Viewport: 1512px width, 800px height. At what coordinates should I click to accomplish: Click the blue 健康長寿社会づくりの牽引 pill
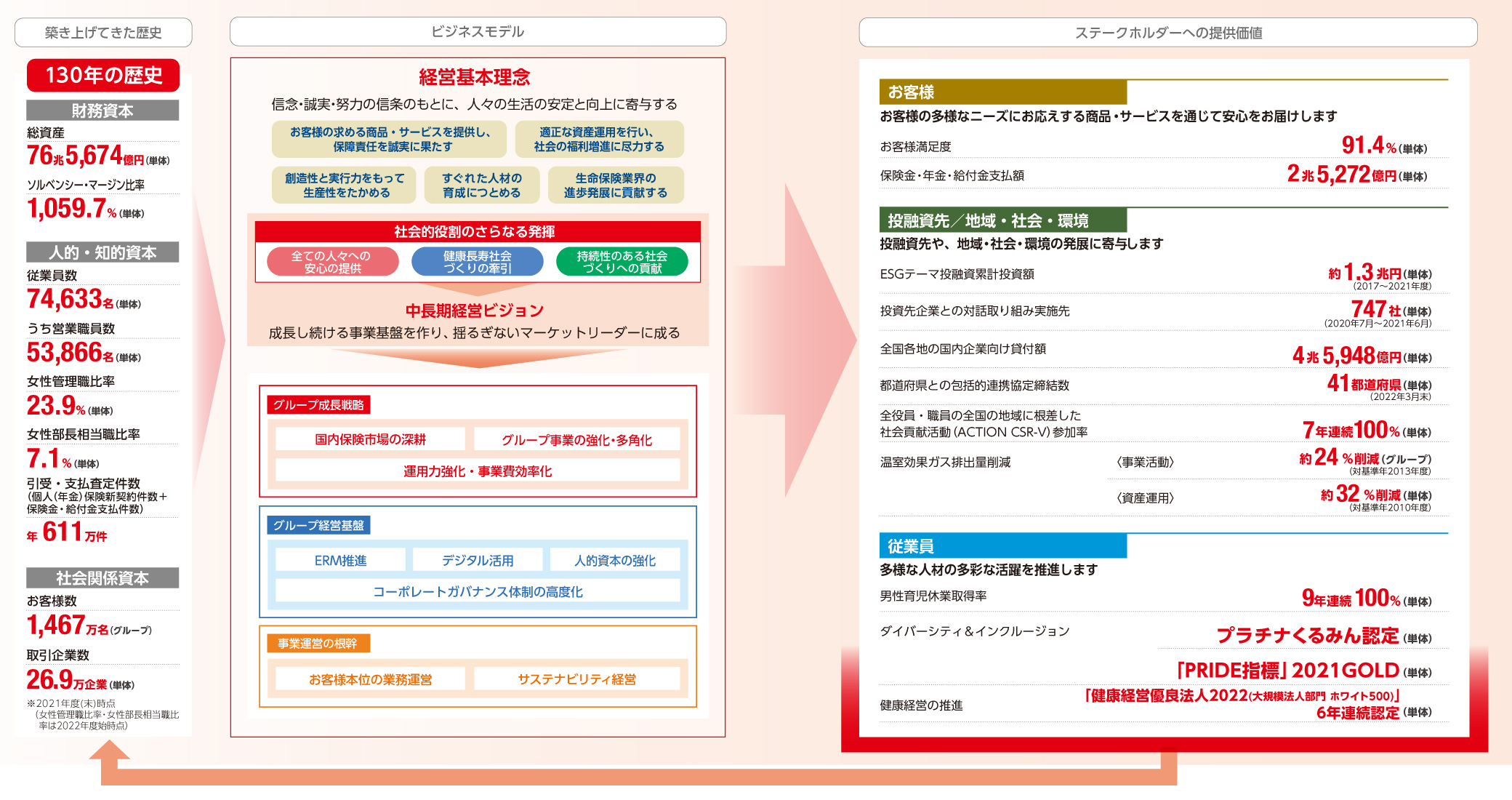tap(478, 262)
